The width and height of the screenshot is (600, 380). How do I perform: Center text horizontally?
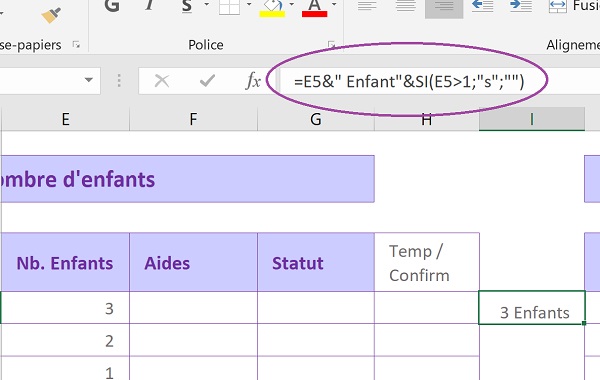tap(406, 7)
